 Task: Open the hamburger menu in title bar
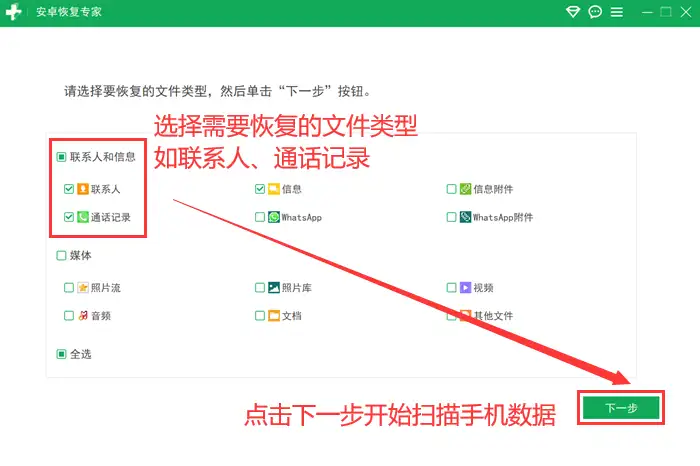coord(617,12)
